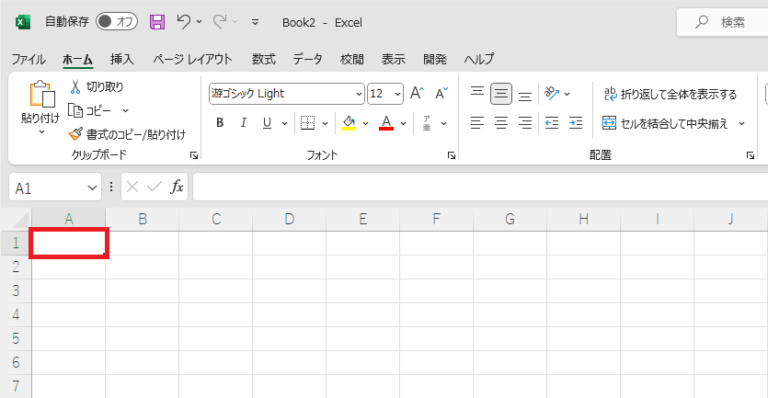
Task: Click the fx insert function icon
Action: (177, 187)
